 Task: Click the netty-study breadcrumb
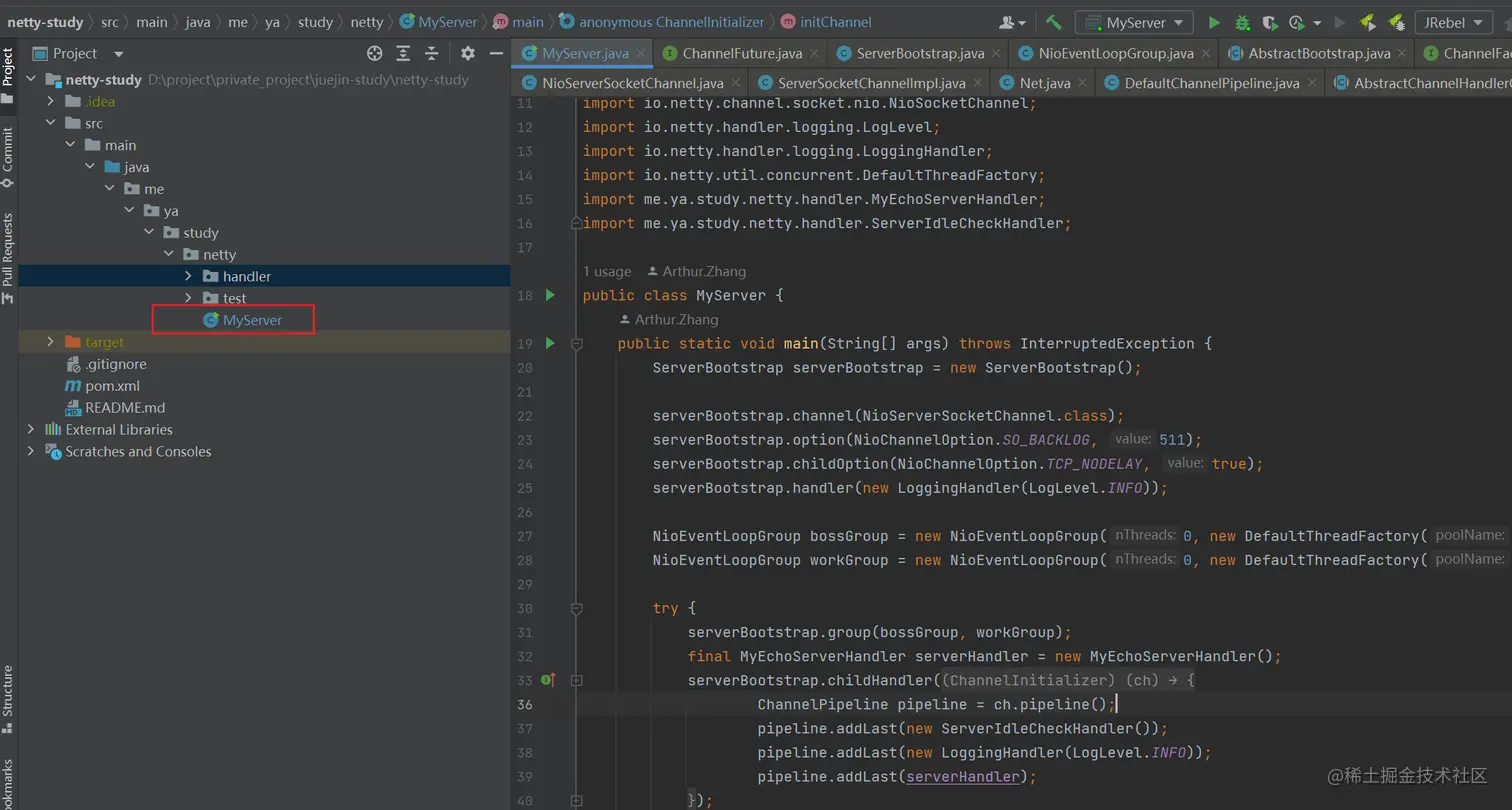[45, 22]
